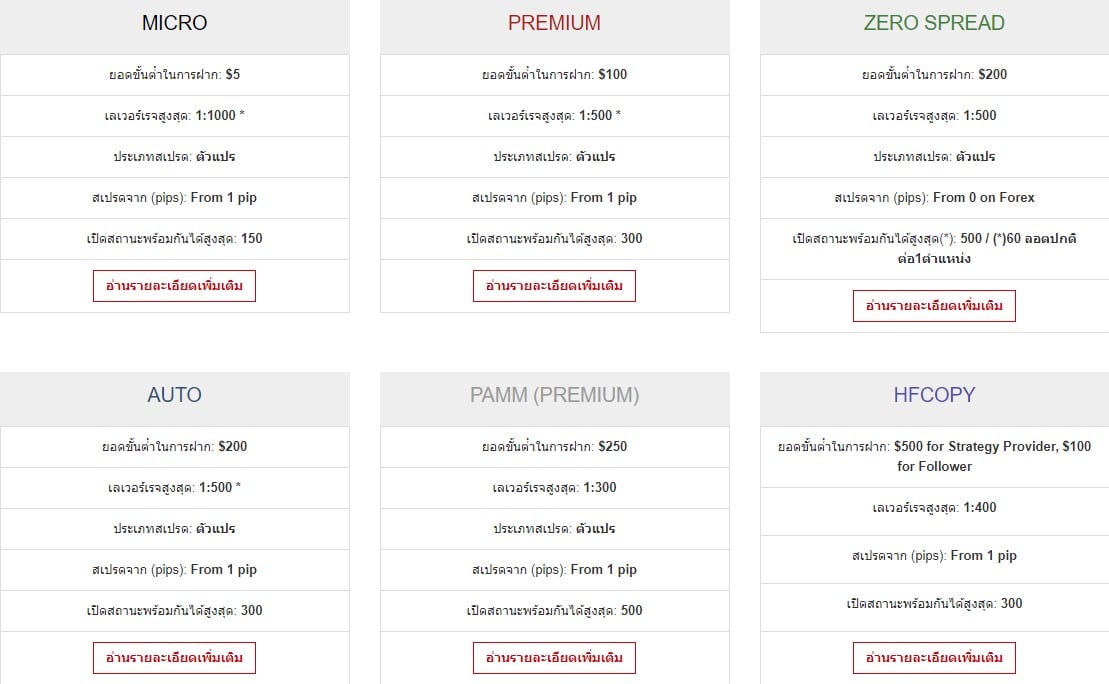Screen dimensions: 1109x684
Task: Open the PREMIUM account read-more button
Action: (554, 286)
